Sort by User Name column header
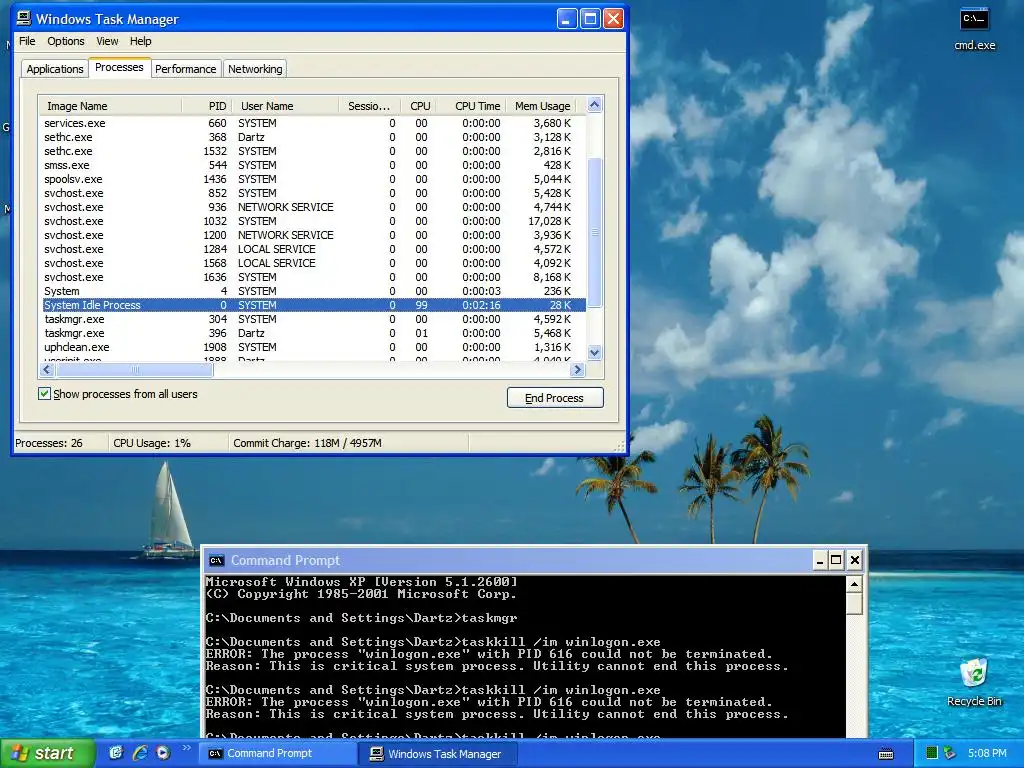Screen dimensions: 1024x768 [x=286, y=106]
